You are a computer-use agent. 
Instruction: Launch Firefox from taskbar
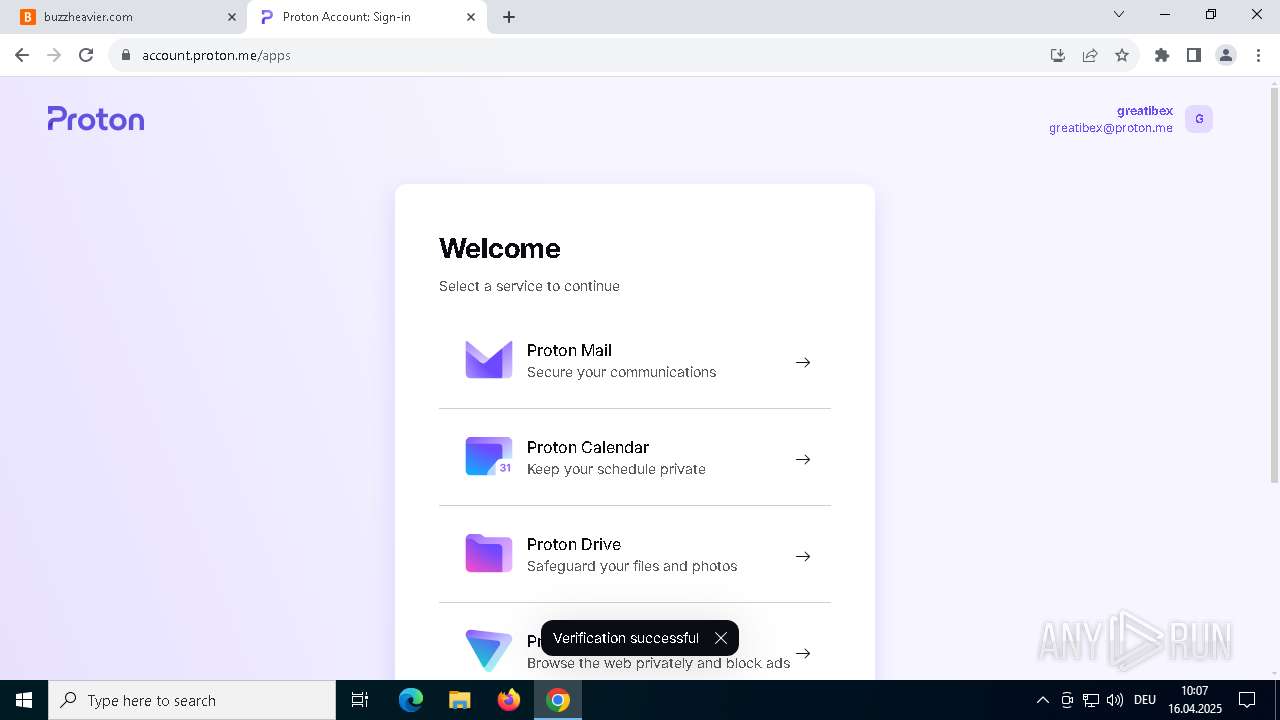(x=509, y=700)
